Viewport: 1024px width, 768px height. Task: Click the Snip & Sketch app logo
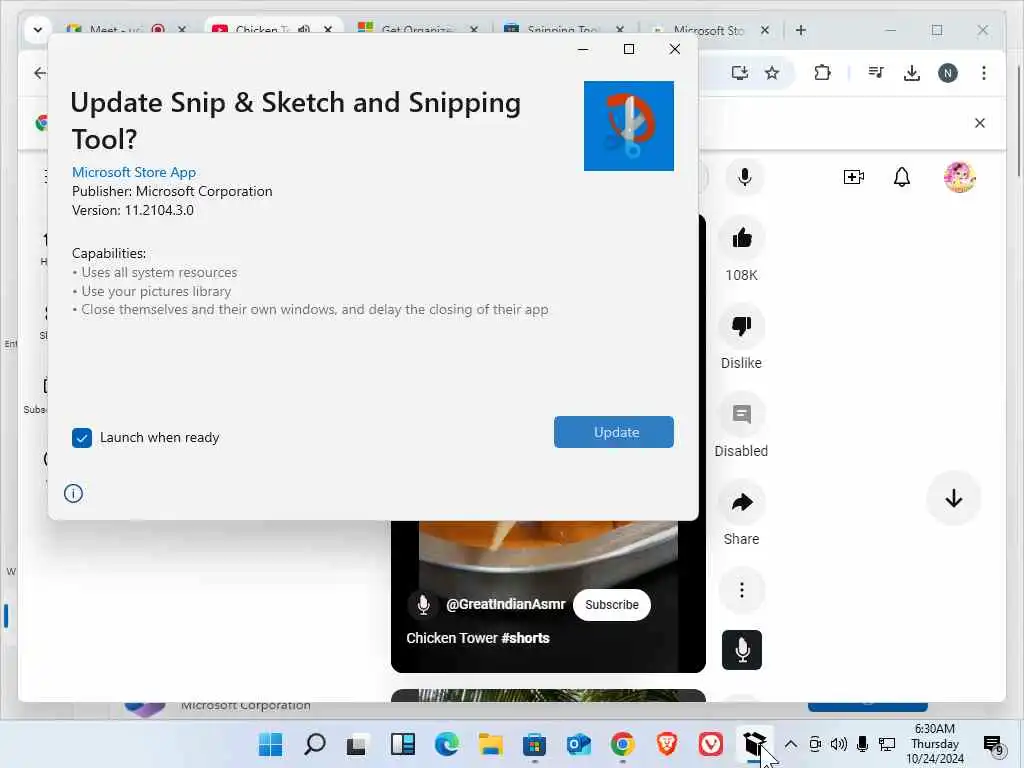(x=628, y=125)
